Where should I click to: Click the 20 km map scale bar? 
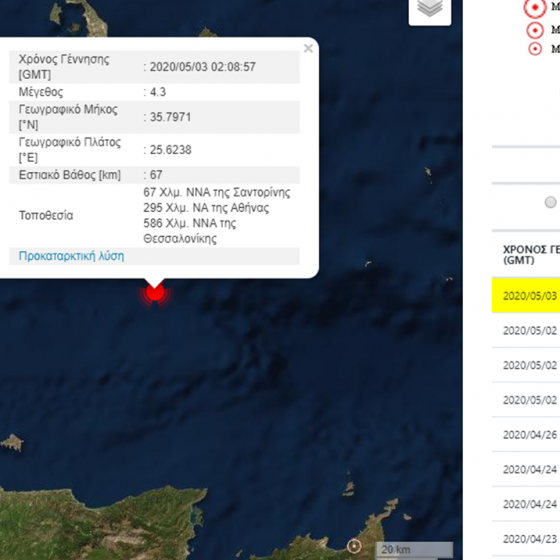click(414, 550)
